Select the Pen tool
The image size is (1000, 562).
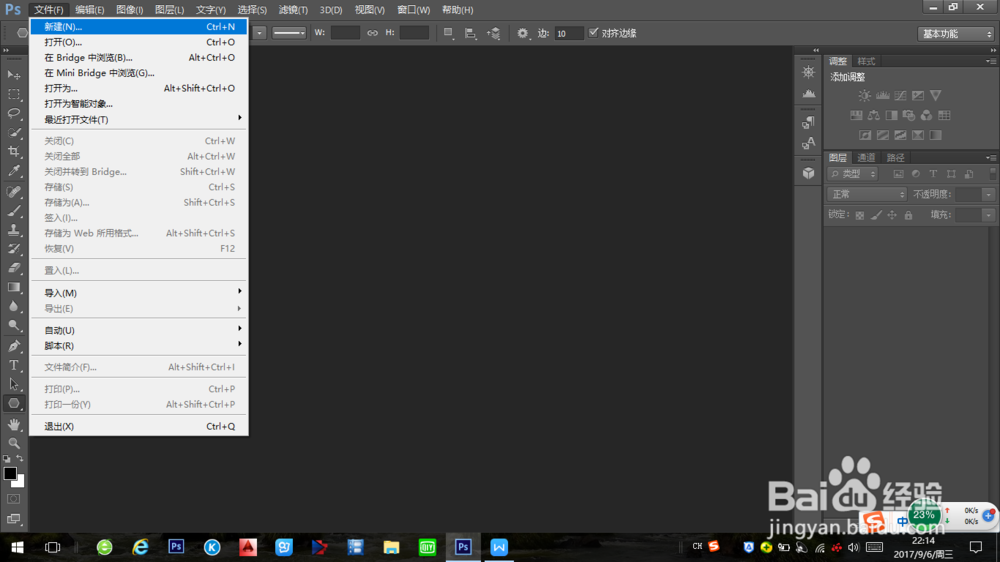13,346
